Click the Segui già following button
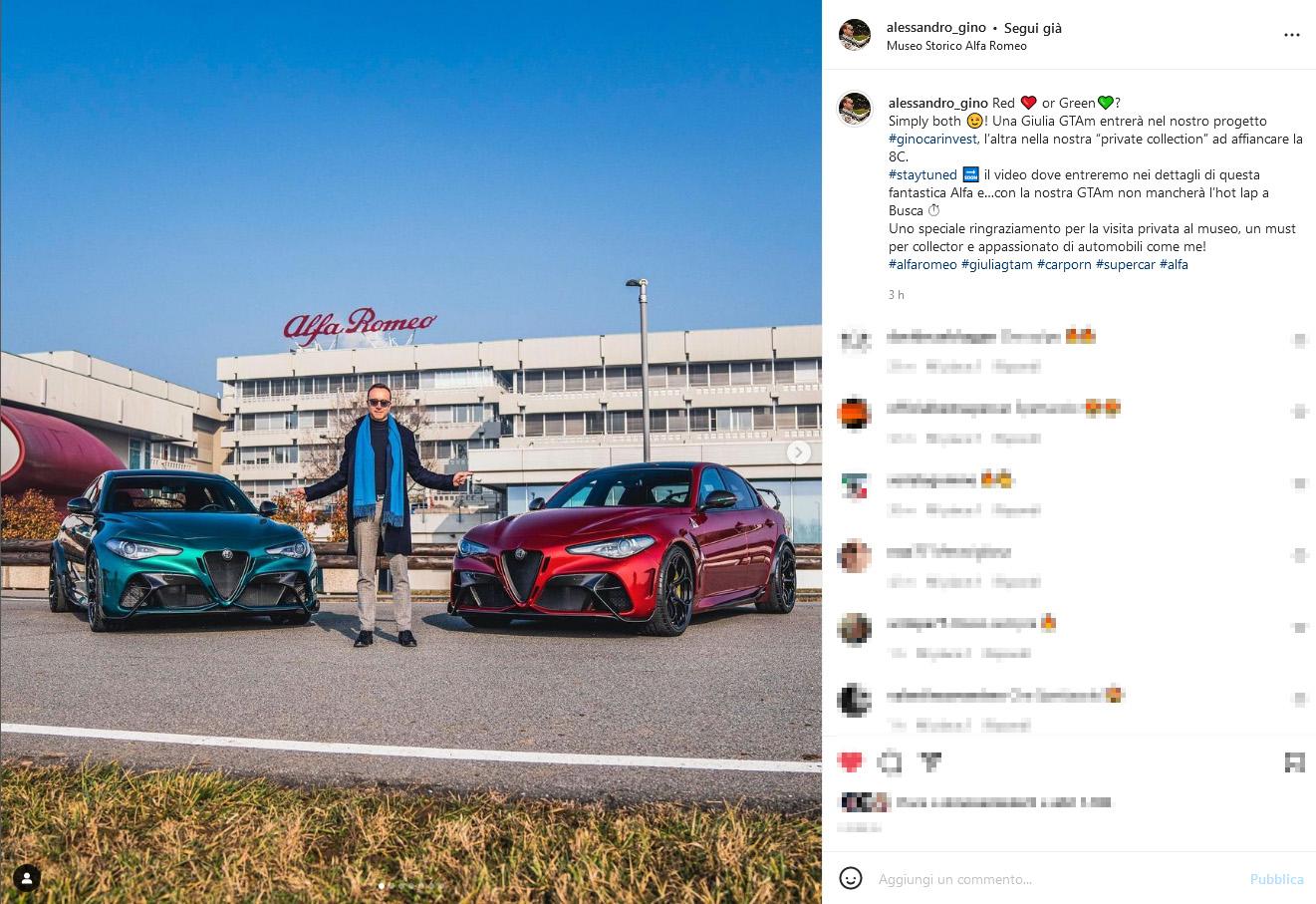Viewport: 1316px width, 904px height. coord(1033,28)
